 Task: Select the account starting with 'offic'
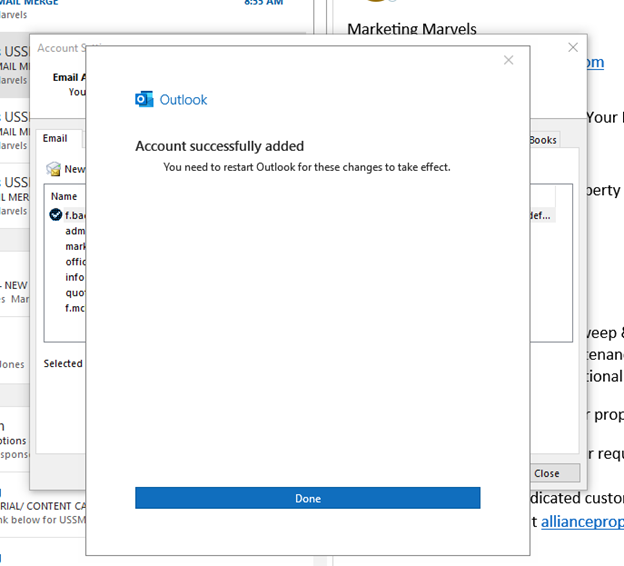coord(75,262)
